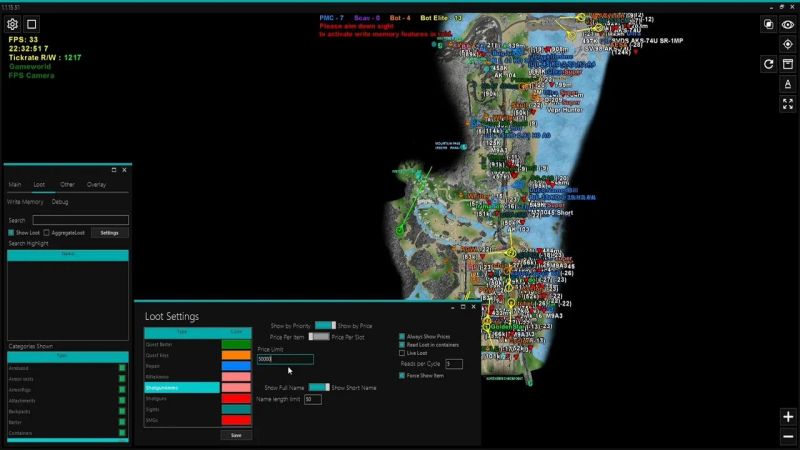
Task: Click the crosshair center-on-player icon
Action: pyautogui.click(x=788, y=44)
